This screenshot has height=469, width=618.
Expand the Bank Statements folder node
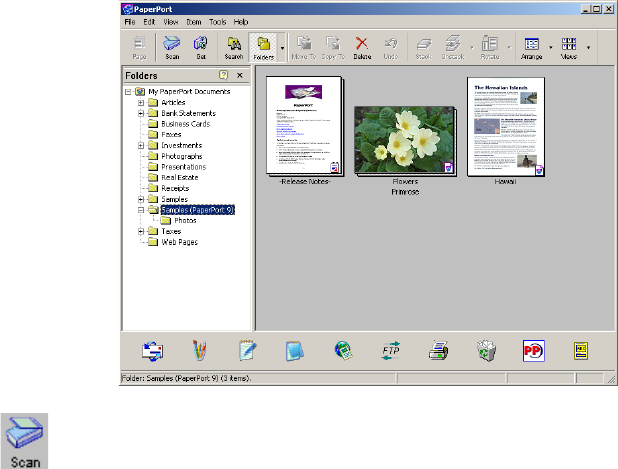click(141, 114)
